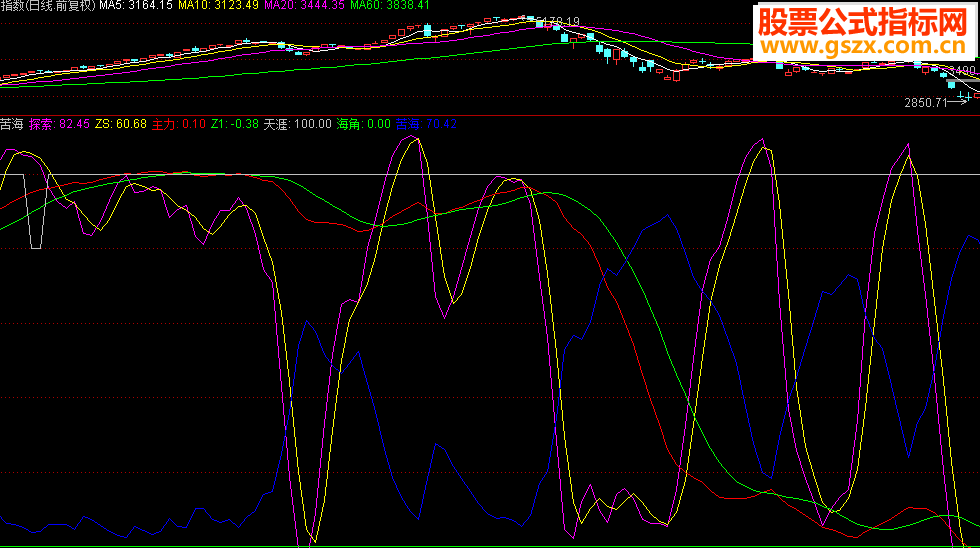Click the 5178.19 high price marker

coord(558,21)
